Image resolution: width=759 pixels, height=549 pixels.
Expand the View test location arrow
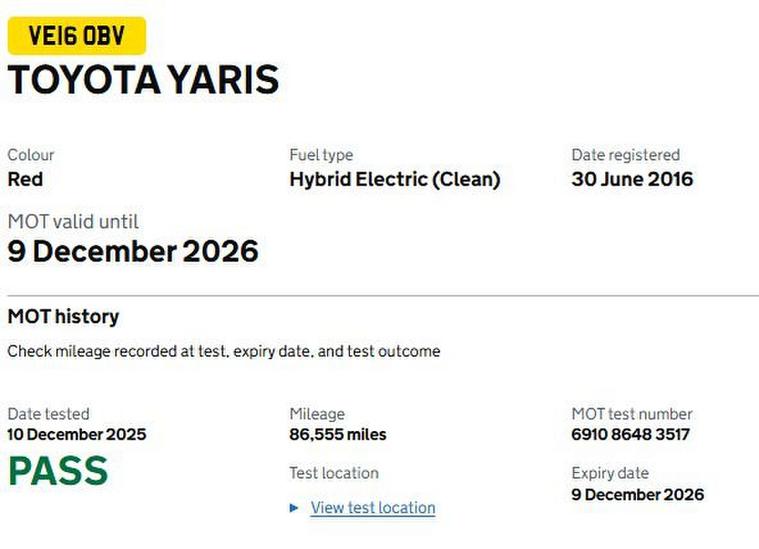(x=294, y=508)
